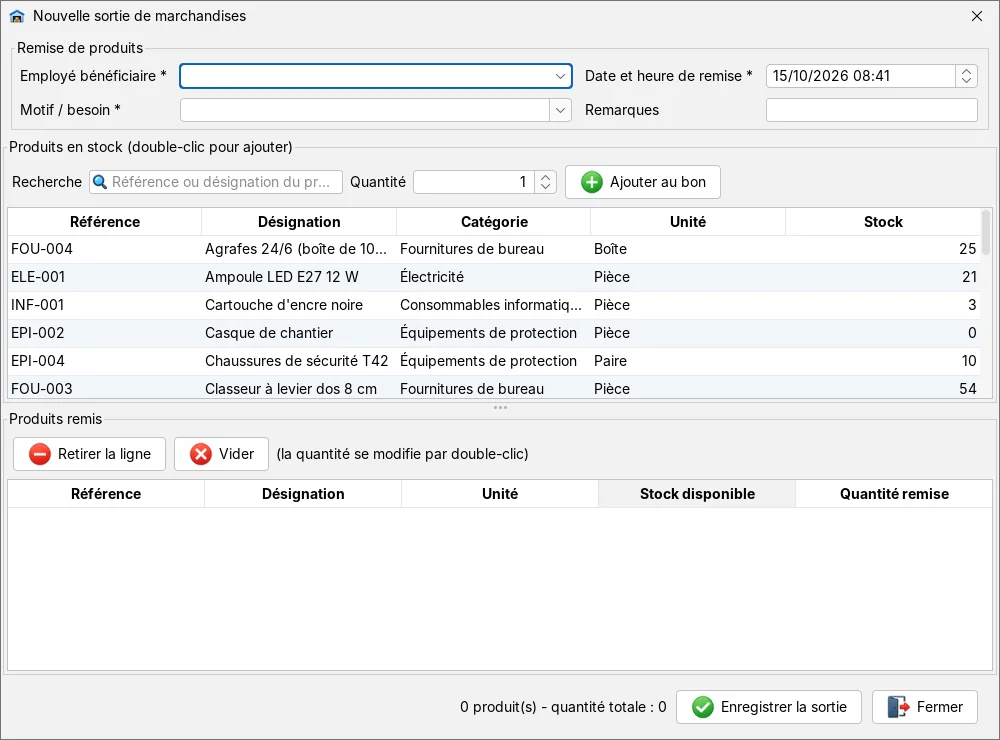Viewport: 1000px width, 740px height.
Task: Click the Consommables informatiq... category cell
Action: pos(494,305)
